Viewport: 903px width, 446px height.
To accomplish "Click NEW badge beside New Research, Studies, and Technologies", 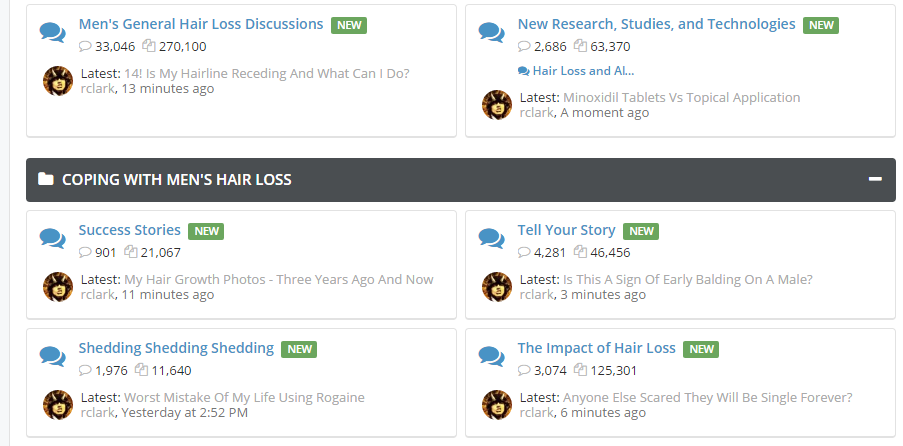I will 821,25.
